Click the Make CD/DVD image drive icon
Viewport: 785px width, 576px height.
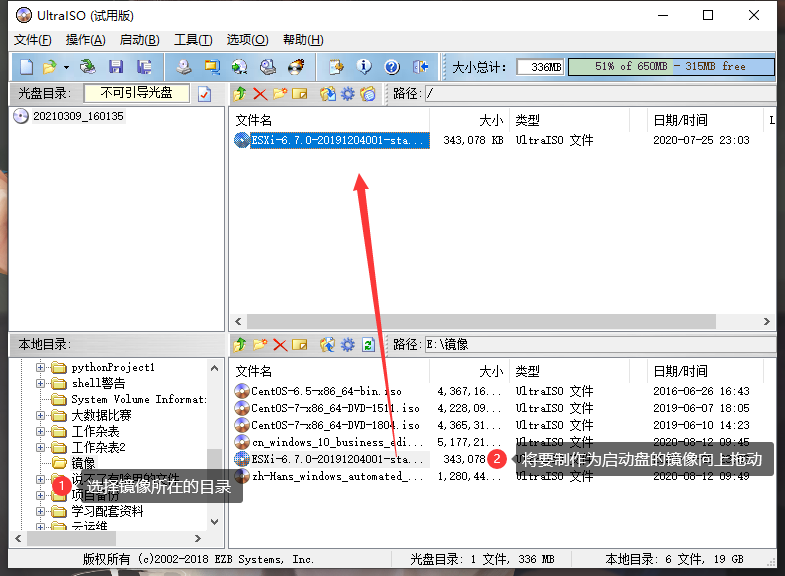[184, 67]
